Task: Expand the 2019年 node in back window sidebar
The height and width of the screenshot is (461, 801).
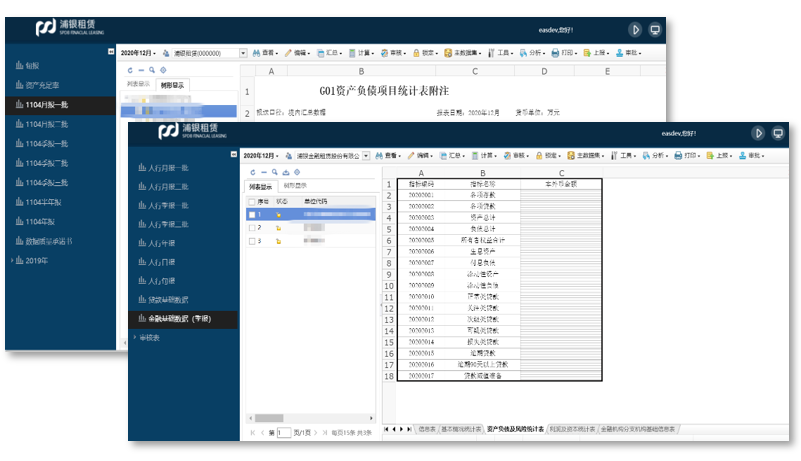Action: (x=35, y=261)
